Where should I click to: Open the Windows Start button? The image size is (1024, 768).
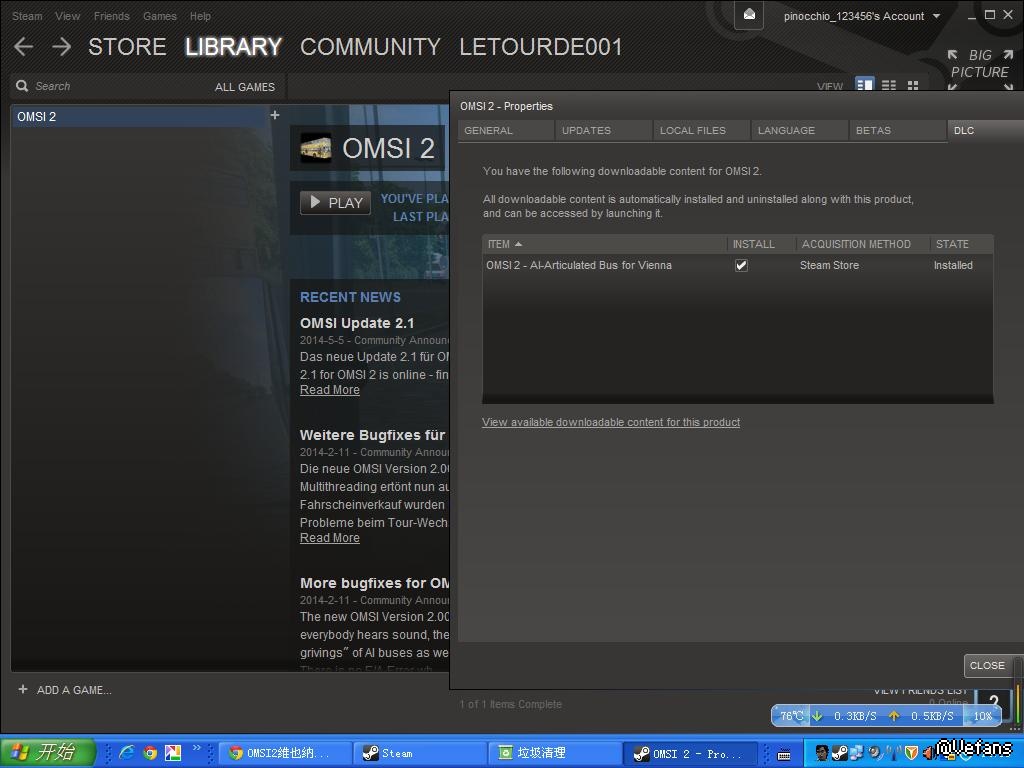tap(47, 752)
